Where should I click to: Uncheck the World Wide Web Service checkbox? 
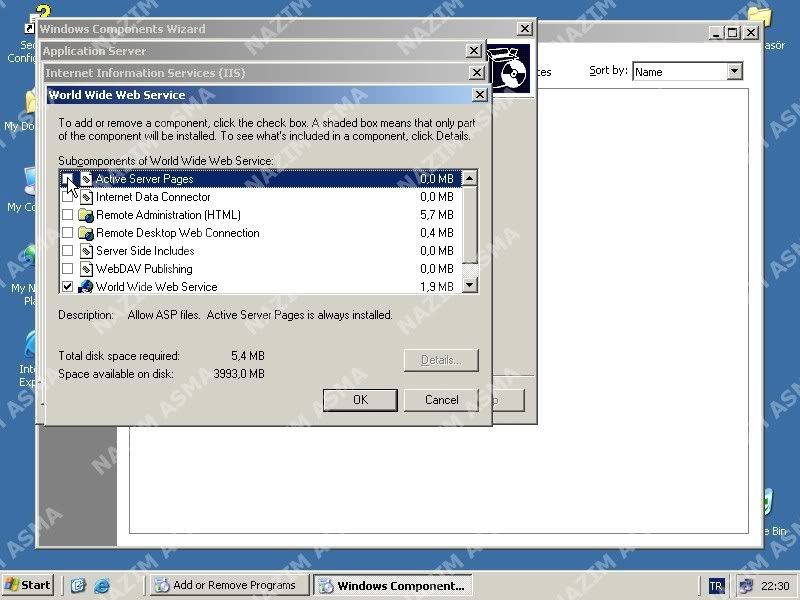point(67,287)
